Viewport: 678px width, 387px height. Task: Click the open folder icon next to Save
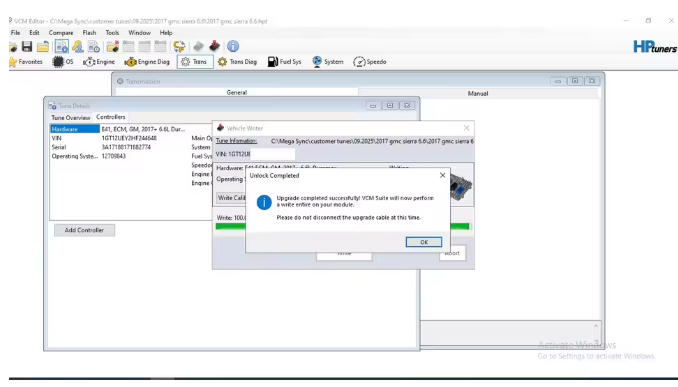[43, 46]
